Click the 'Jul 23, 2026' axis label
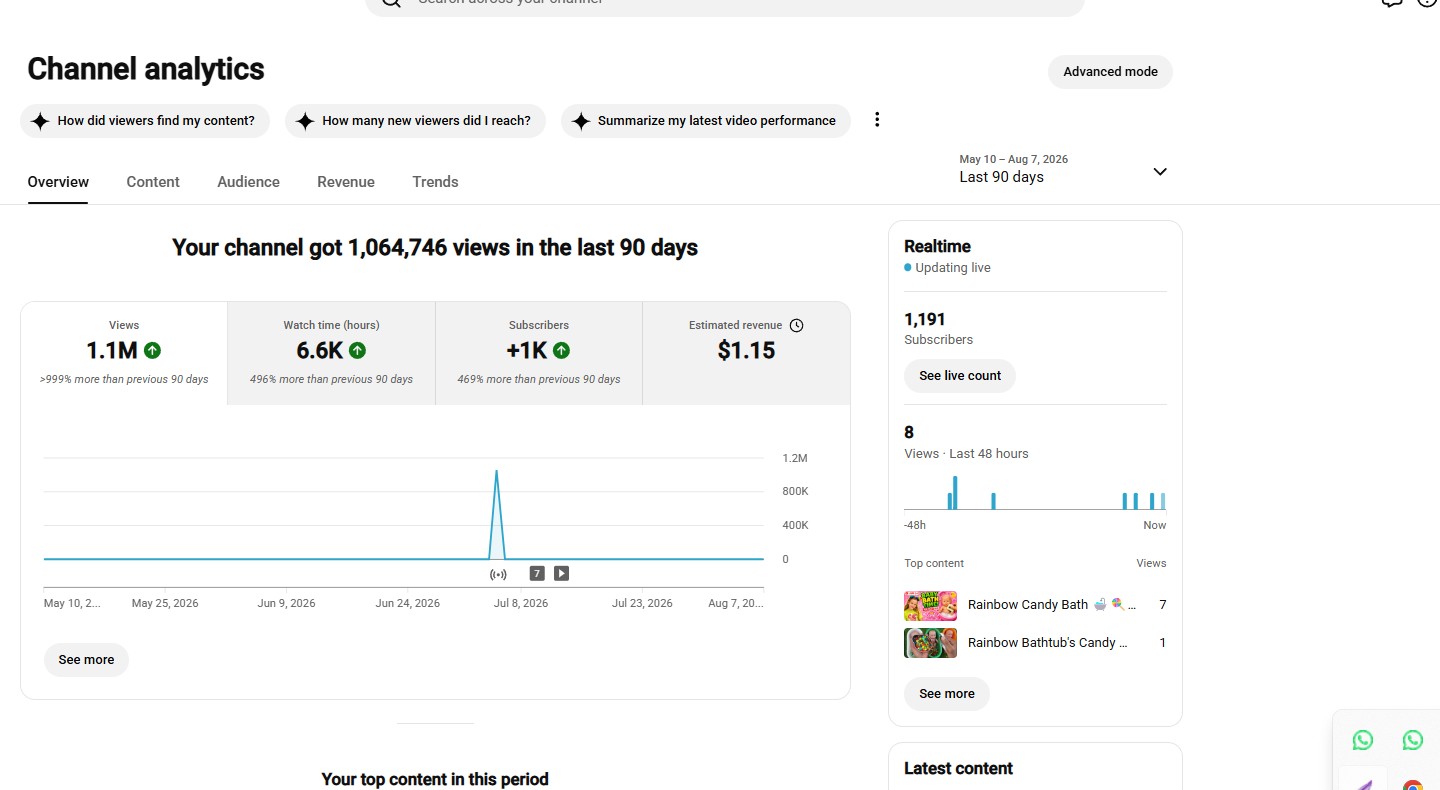The height and width of the screenshot is (790, 1440). (642, 604)
